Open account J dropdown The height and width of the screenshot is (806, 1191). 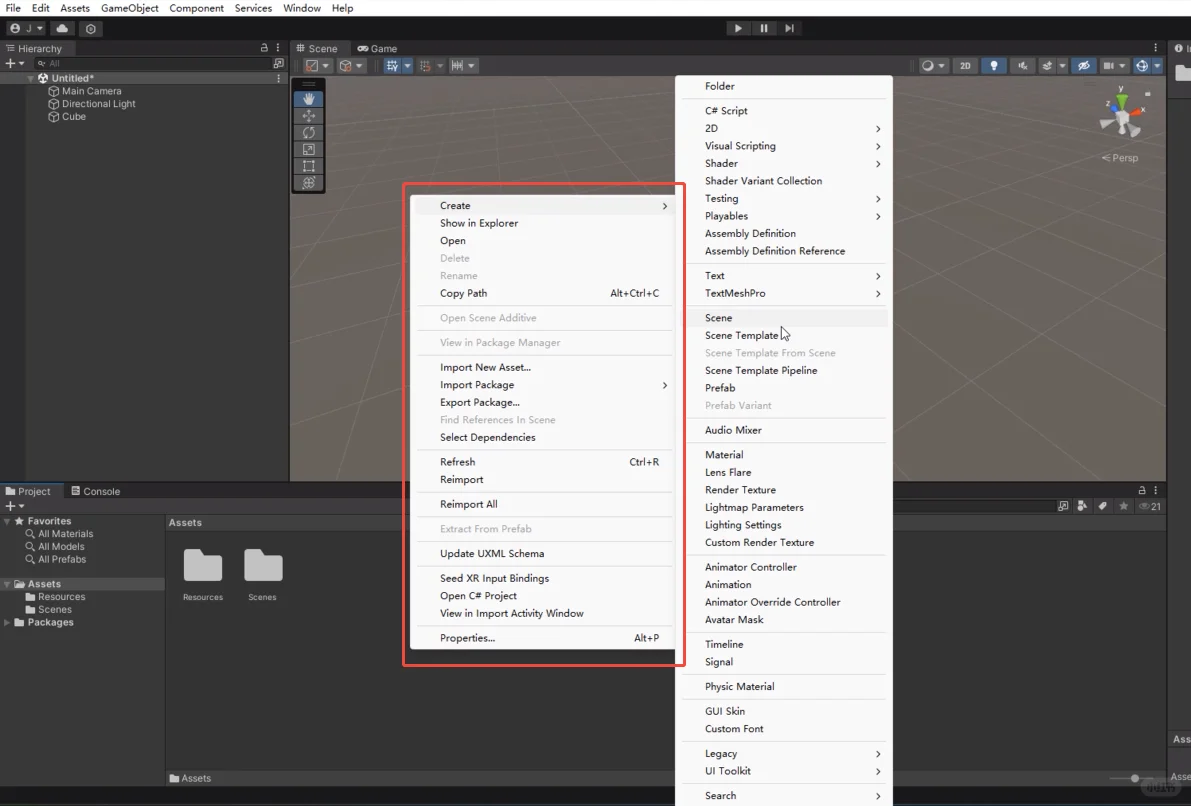pos(26,28)
